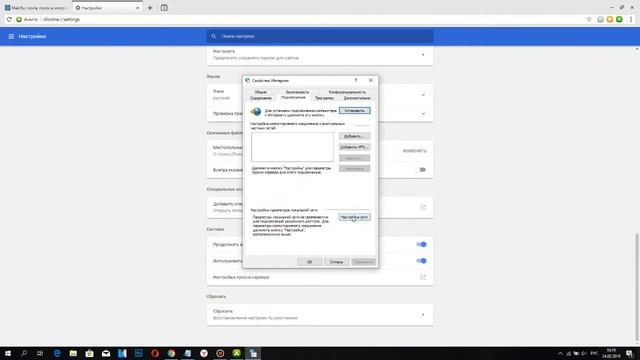Open accessibility features external link icon
The image size is (640, 360).
(x=423, y=207)
